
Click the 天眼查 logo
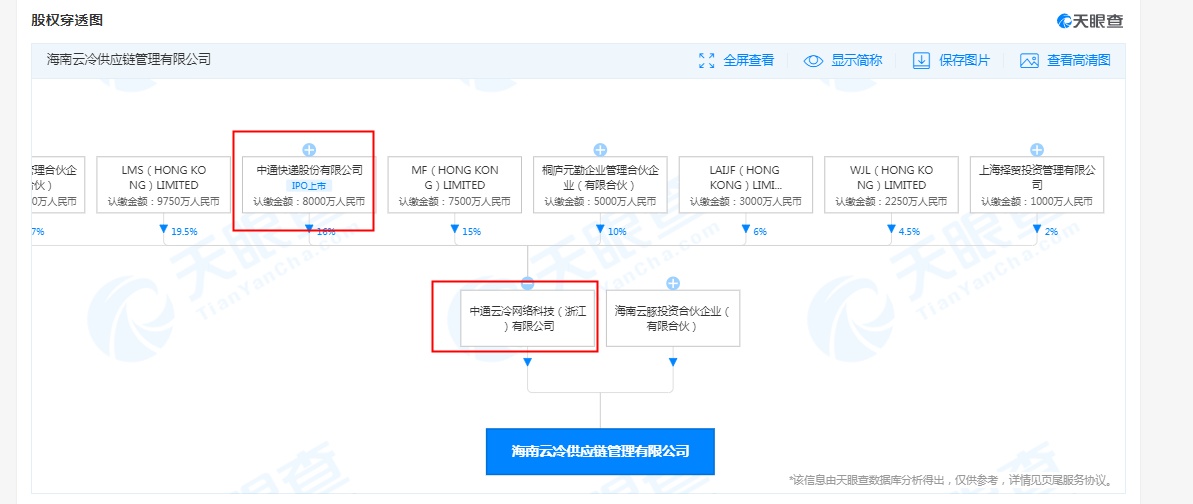1090,21
